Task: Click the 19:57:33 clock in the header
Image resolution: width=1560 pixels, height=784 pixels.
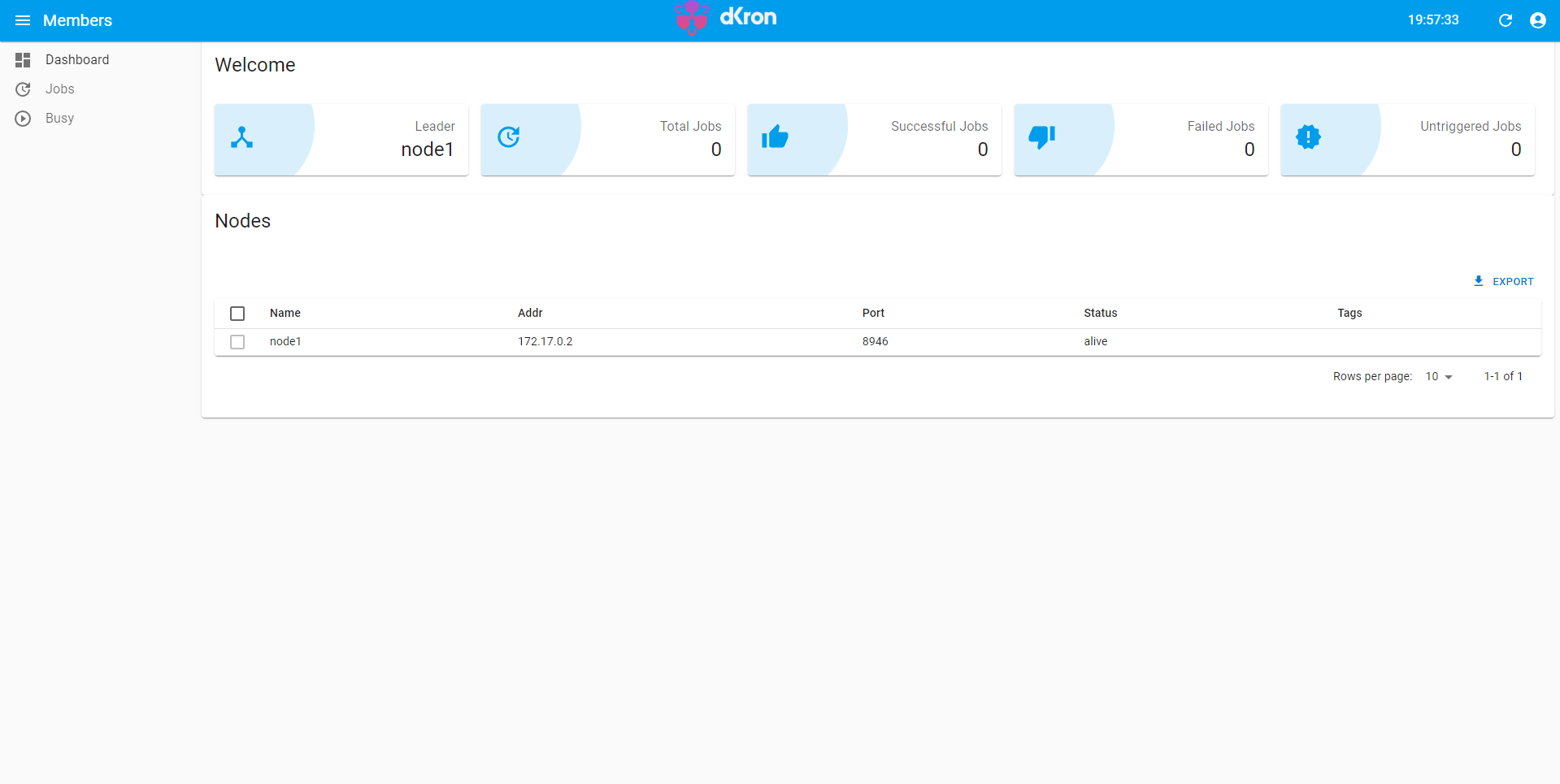Action: click(x=1433, y=19)
